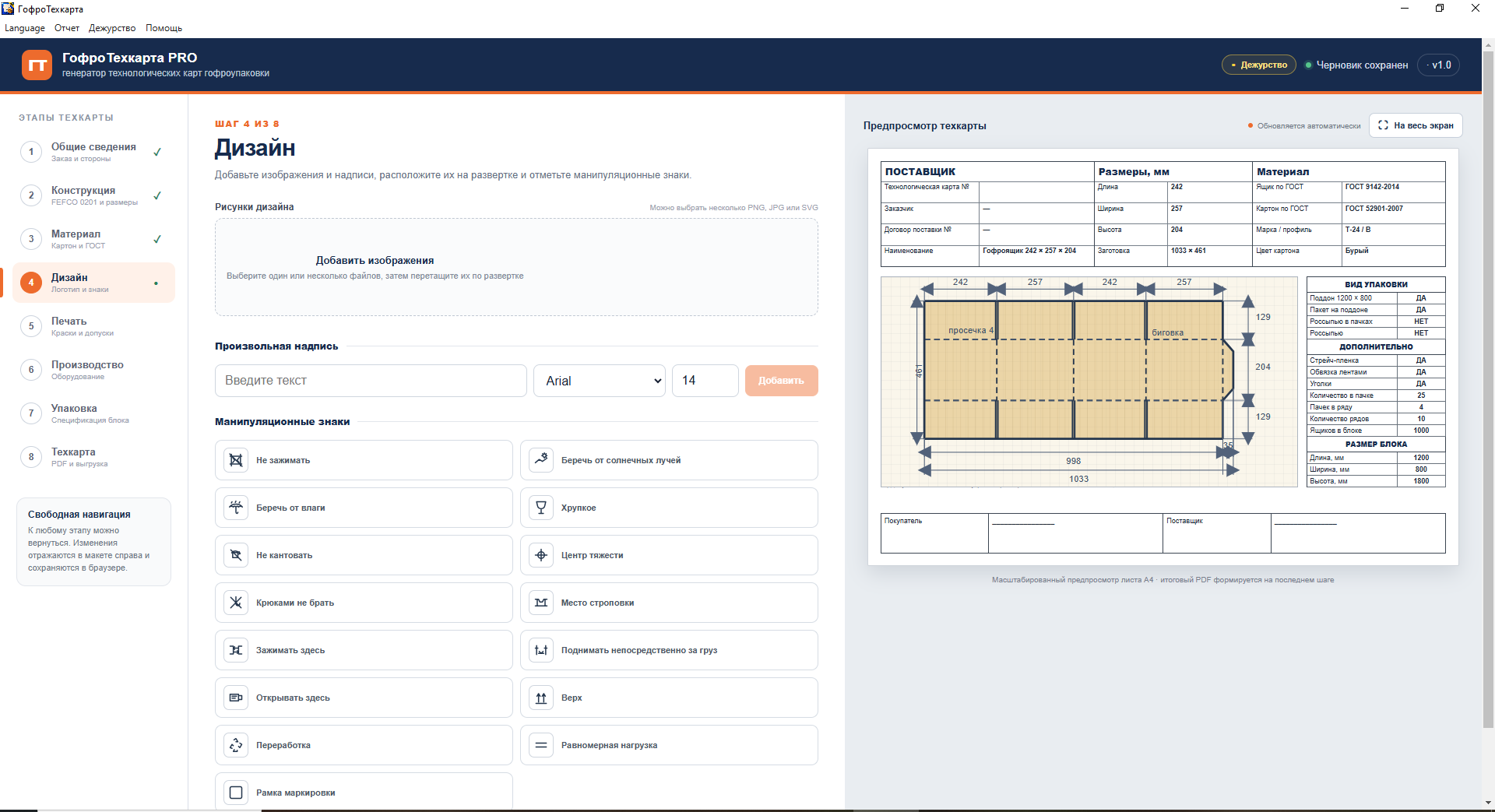Open the Arial font dropdown
Screen dimensions: 1495x812
click(x=600, y=381)
